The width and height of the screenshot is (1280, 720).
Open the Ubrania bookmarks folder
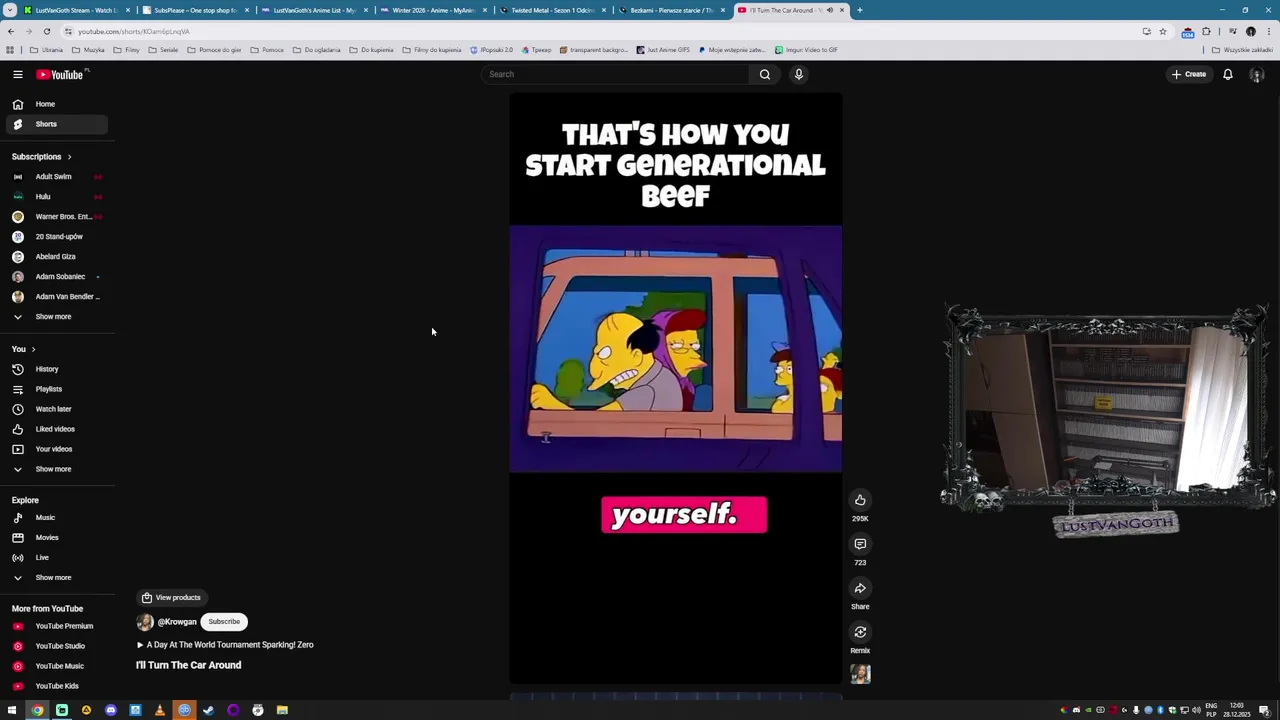pyautogui.click(x=47, y=49)
